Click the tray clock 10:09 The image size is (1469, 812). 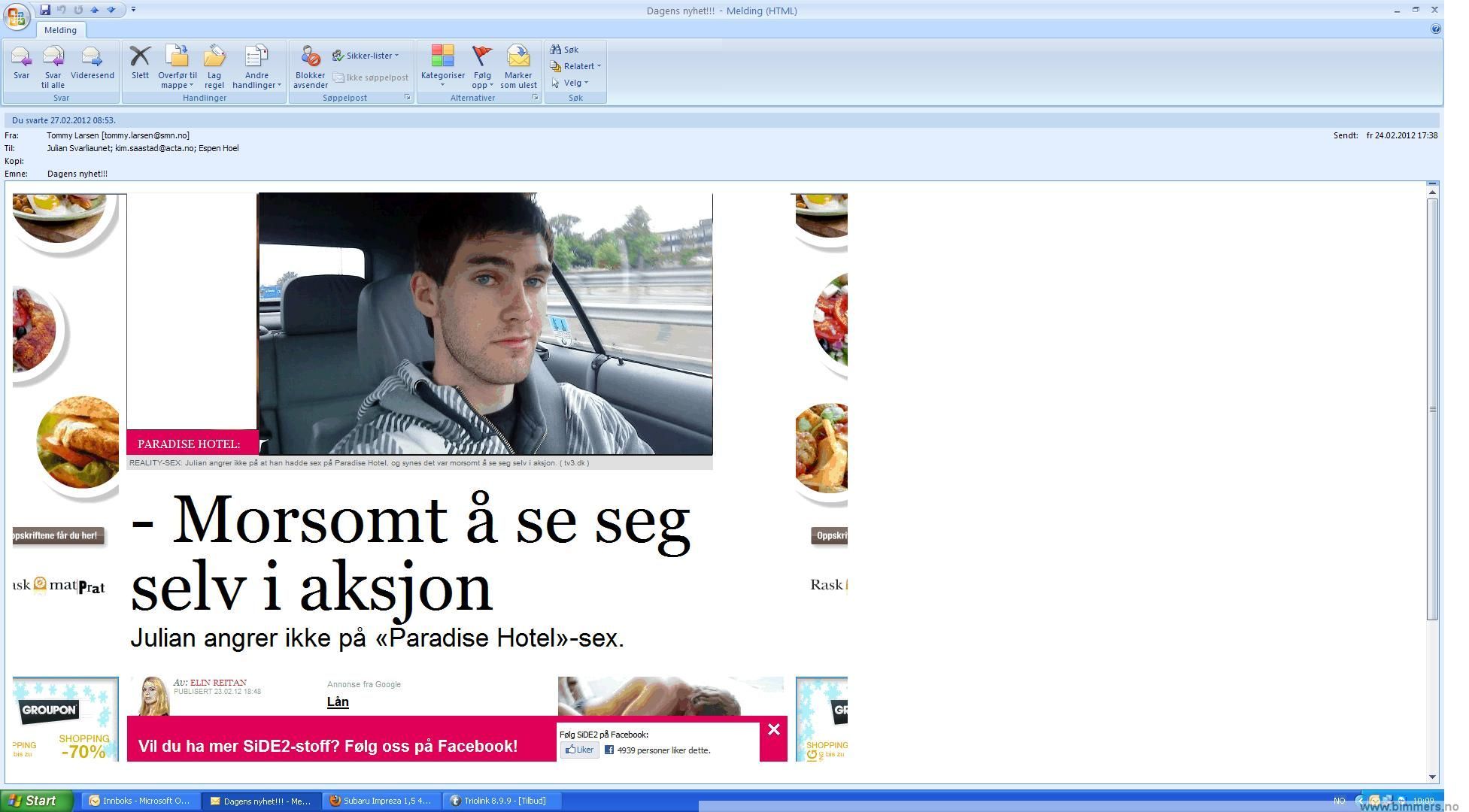click(1423, 801)
